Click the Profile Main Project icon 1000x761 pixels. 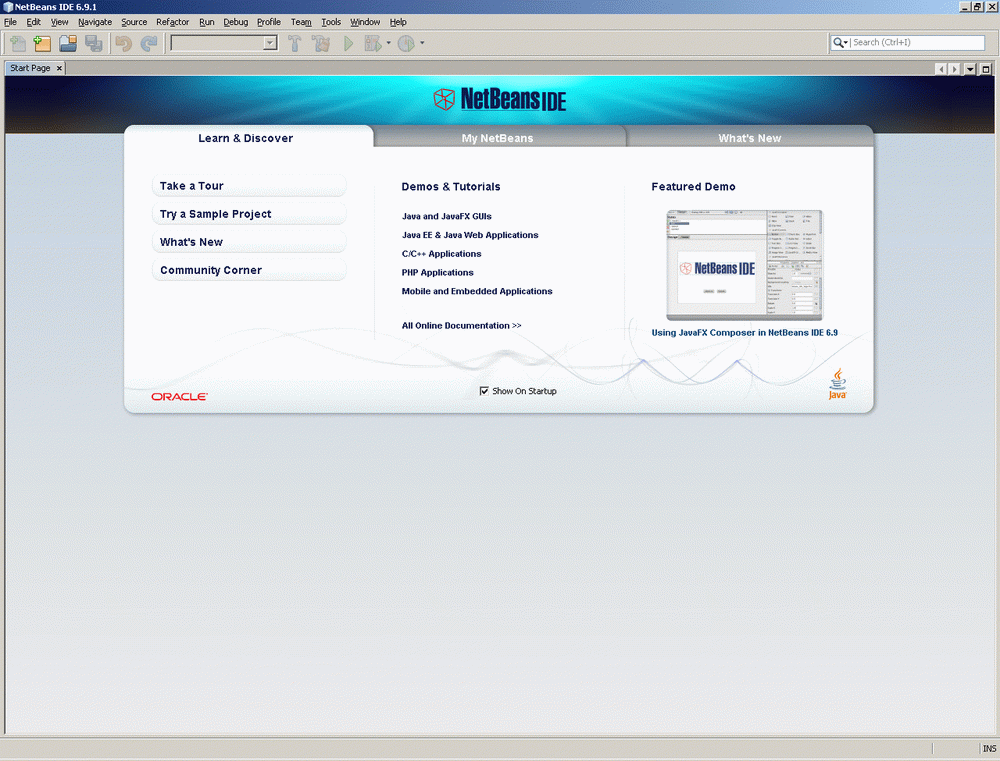click(x=406, y=43)
